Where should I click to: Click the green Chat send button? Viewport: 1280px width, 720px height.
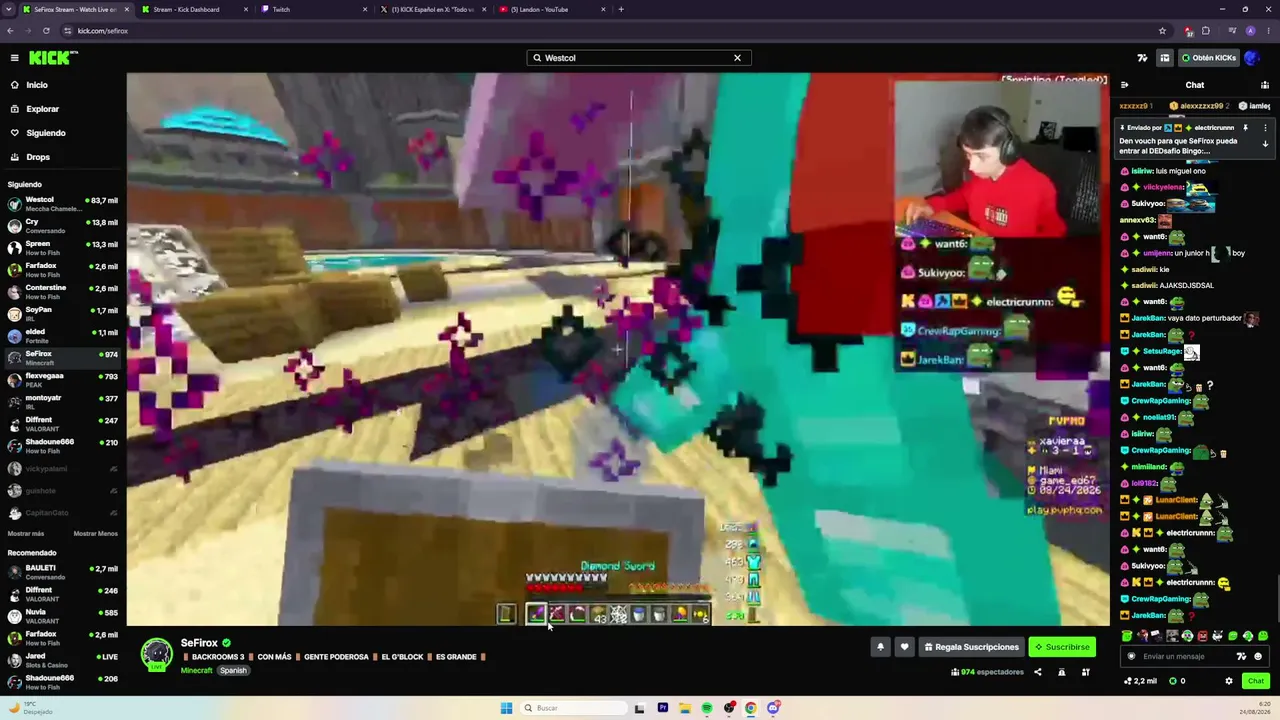[1256, 681]
